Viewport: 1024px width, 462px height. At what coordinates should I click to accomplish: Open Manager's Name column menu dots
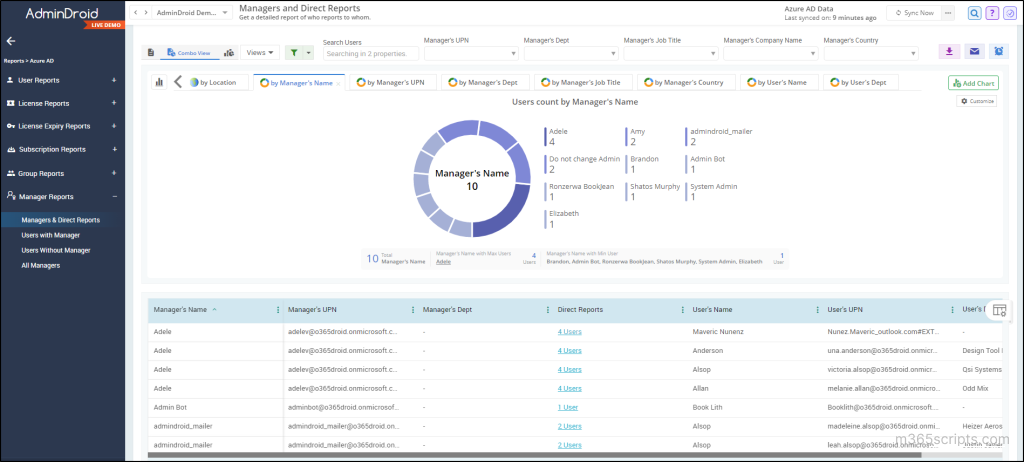point(278,310)
